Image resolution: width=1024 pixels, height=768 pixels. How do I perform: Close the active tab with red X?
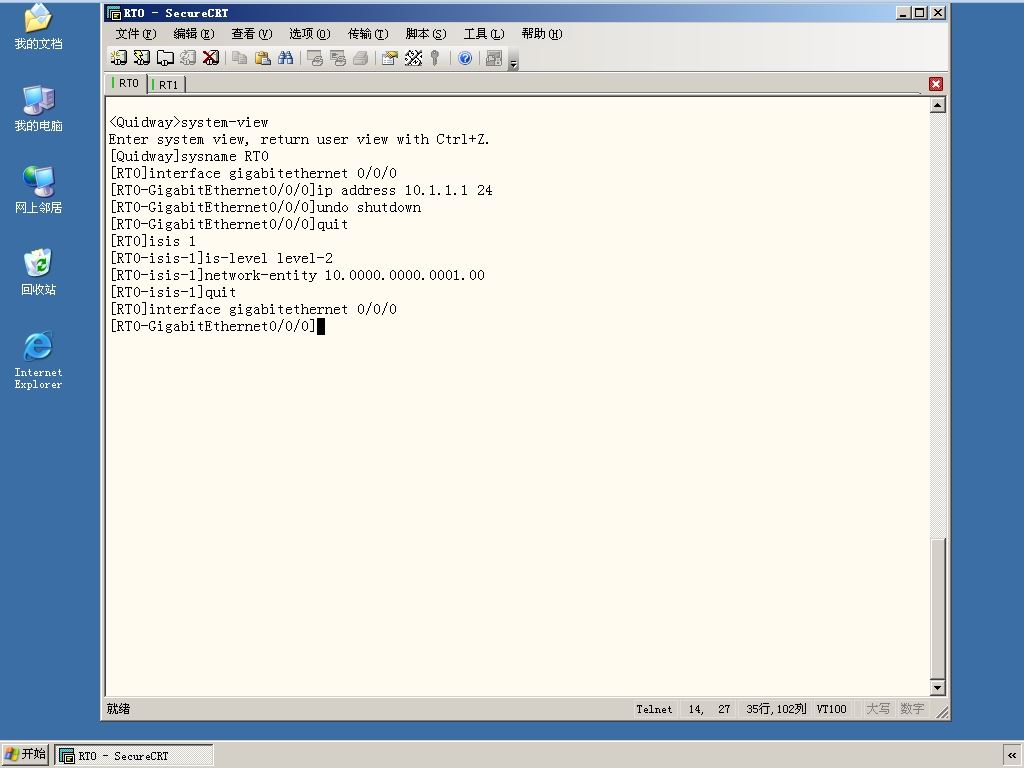click(x=936, y=84)
